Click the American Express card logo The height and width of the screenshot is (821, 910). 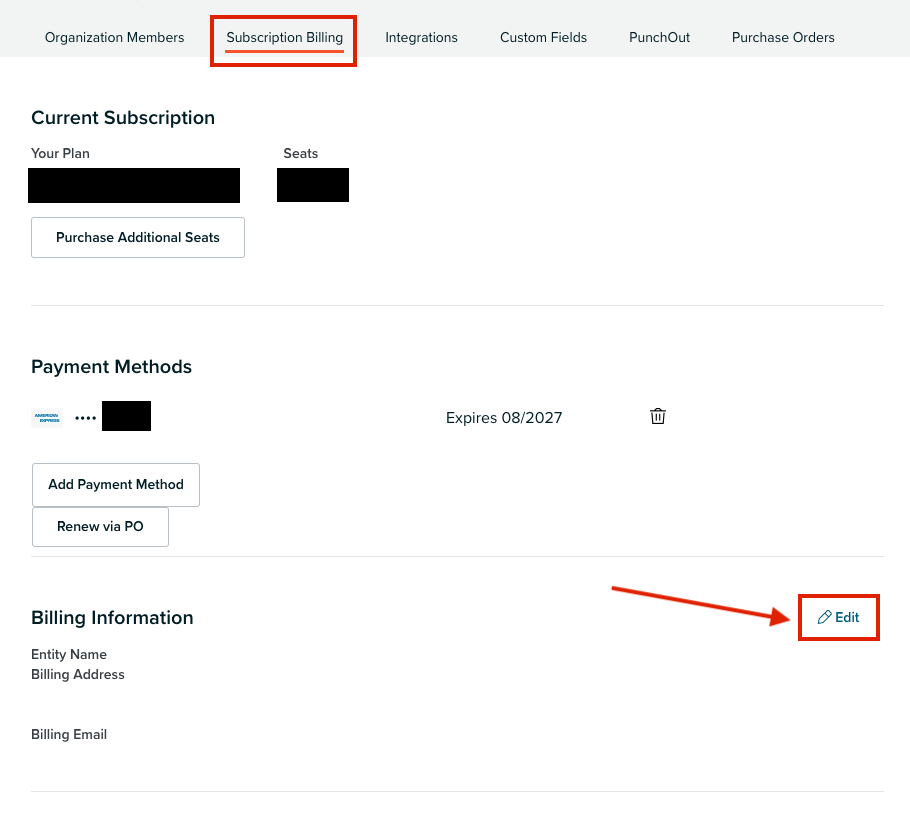tap(47, 418)
